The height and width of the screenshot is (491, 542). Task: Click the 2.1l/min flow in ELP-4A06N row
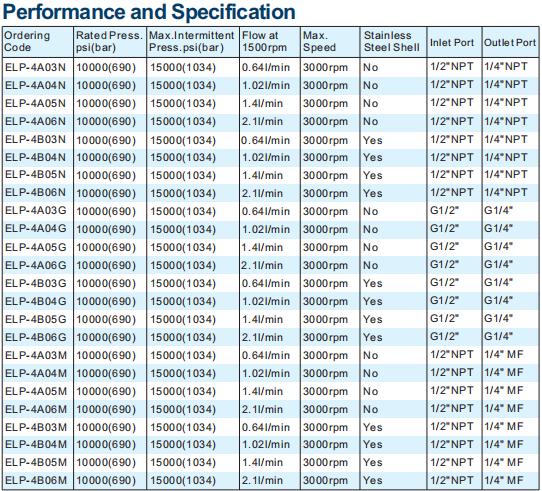[x=262, y=121]
